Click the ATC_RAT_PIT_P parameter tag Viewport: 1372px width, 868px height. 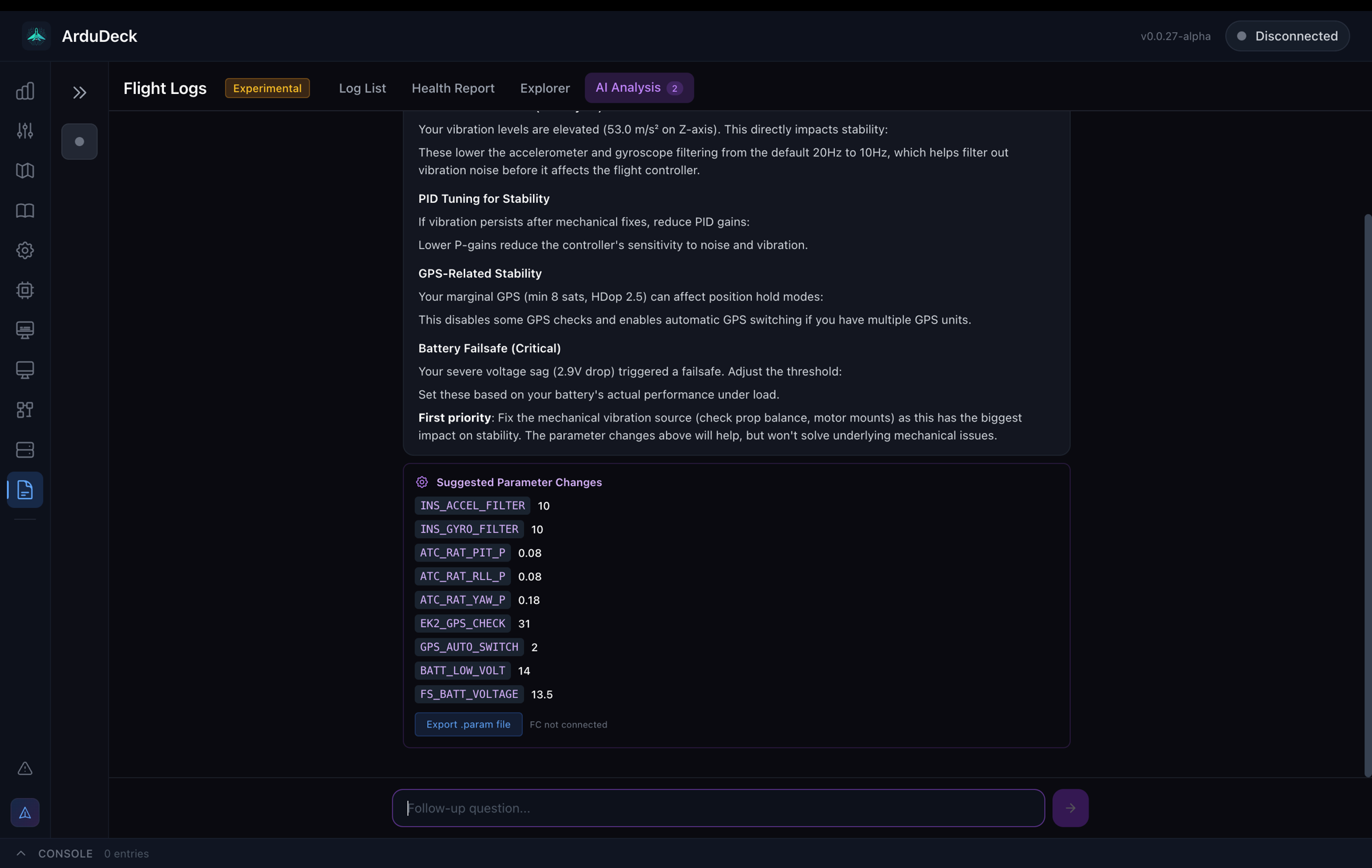(x=462, y=553)
